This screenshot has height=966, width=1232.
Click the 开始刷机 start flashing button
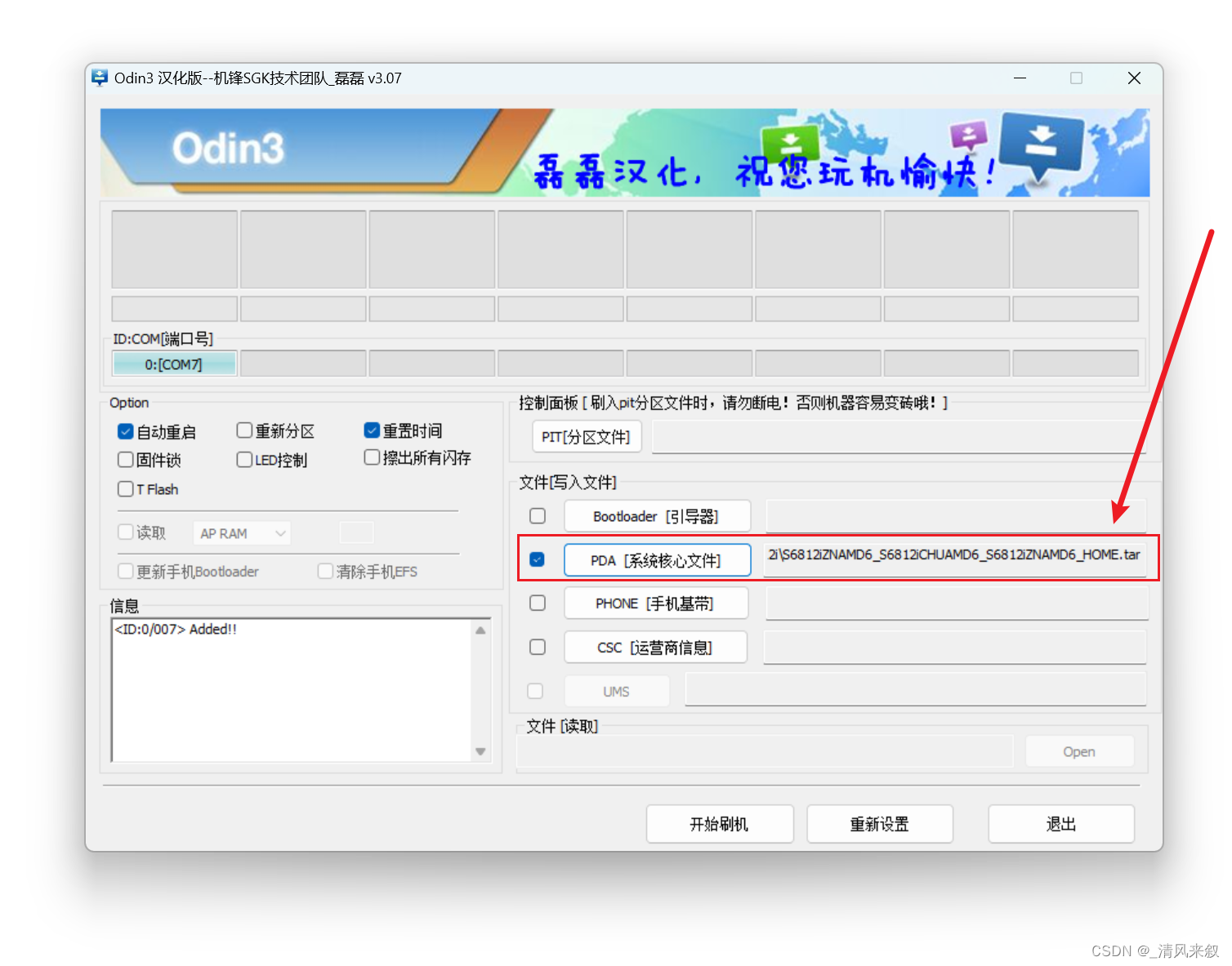(x=720, y=824)
